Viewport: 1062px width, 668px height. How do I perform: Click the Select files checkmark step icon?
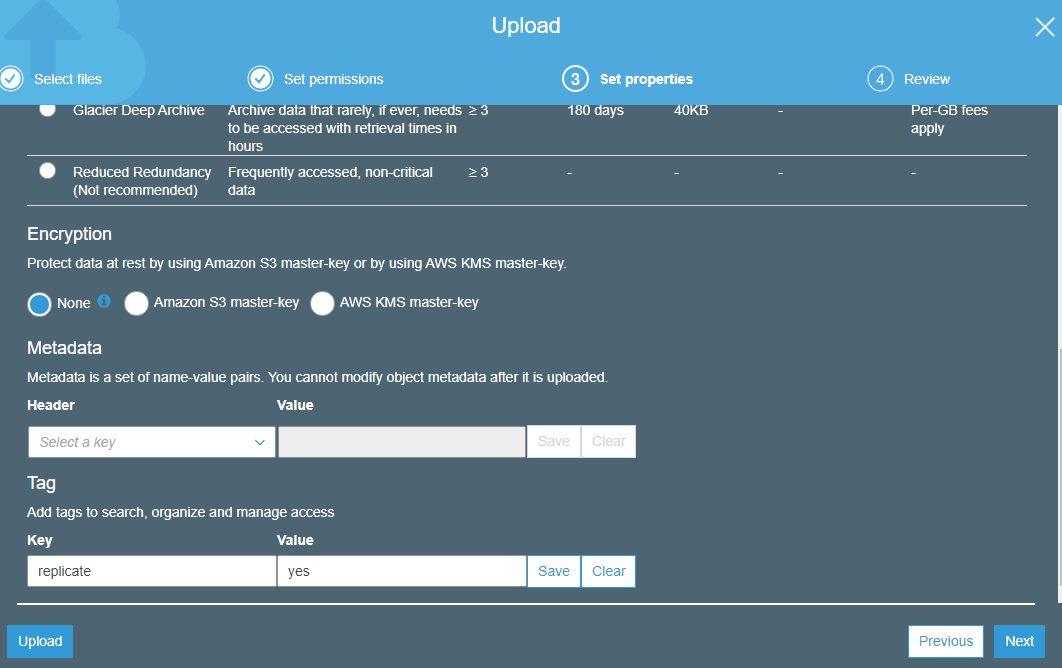tap(10, 79)
